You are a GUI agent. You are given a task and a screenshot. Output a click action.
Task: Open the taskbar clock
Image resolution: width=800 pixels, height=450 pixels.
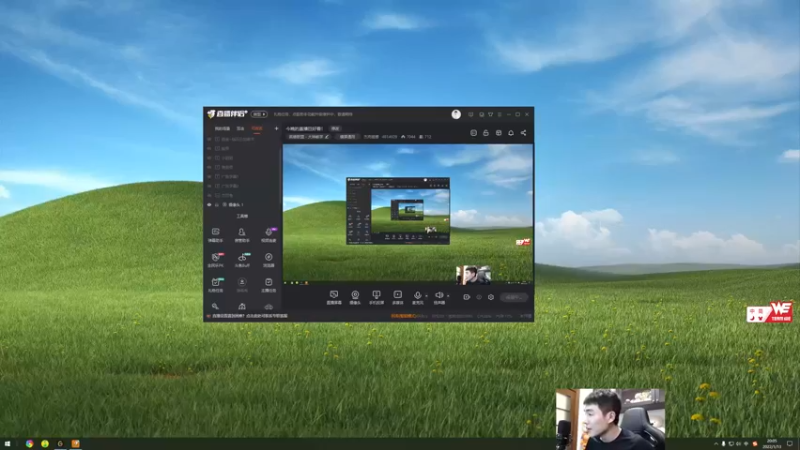click(x=771, y=444)
